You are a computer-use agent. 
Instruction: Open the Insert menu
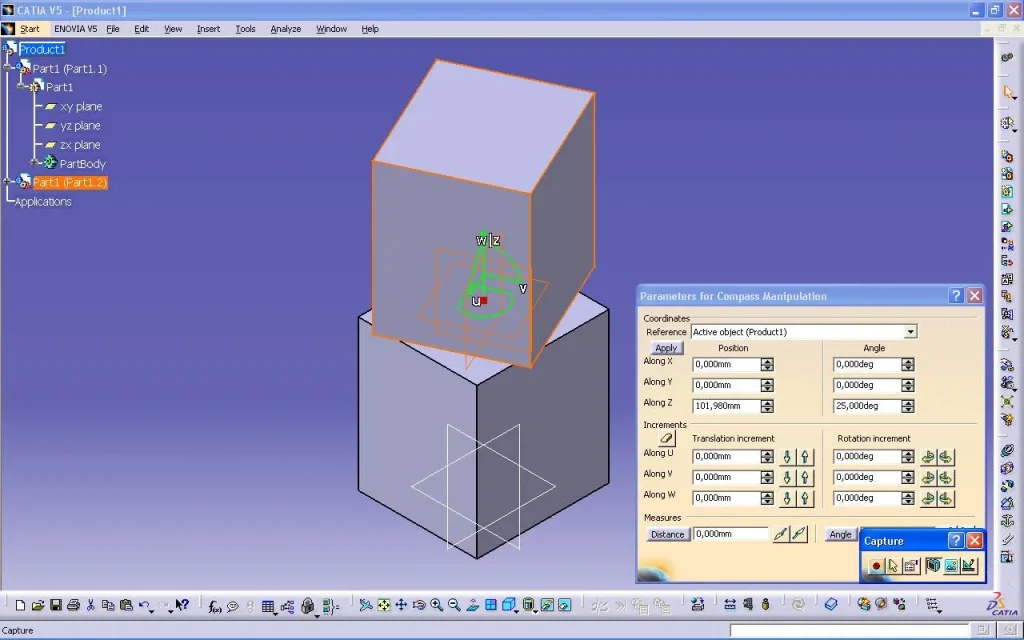(208, 29)
